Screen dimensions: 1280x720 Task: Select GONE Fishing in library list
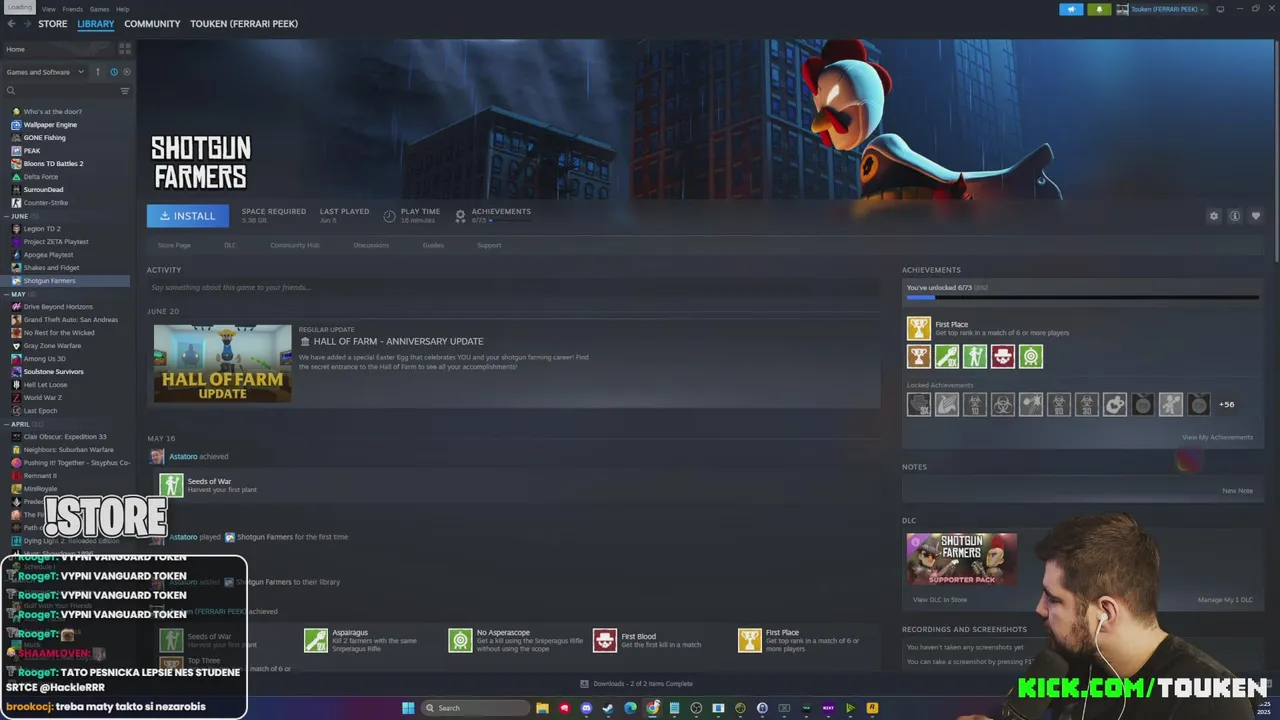(x=44, y=138)
